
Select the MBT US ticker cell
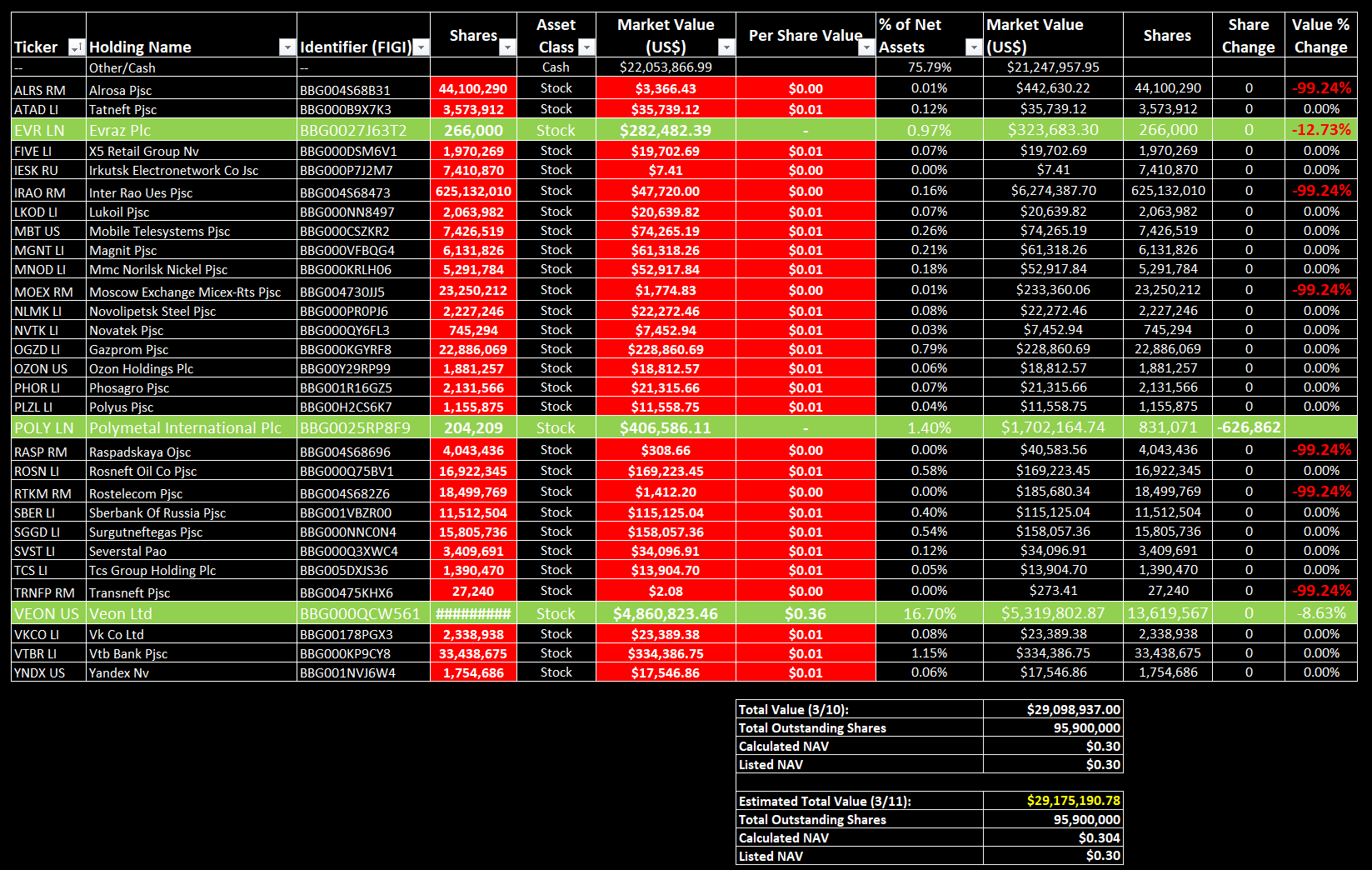coord(48,231)
